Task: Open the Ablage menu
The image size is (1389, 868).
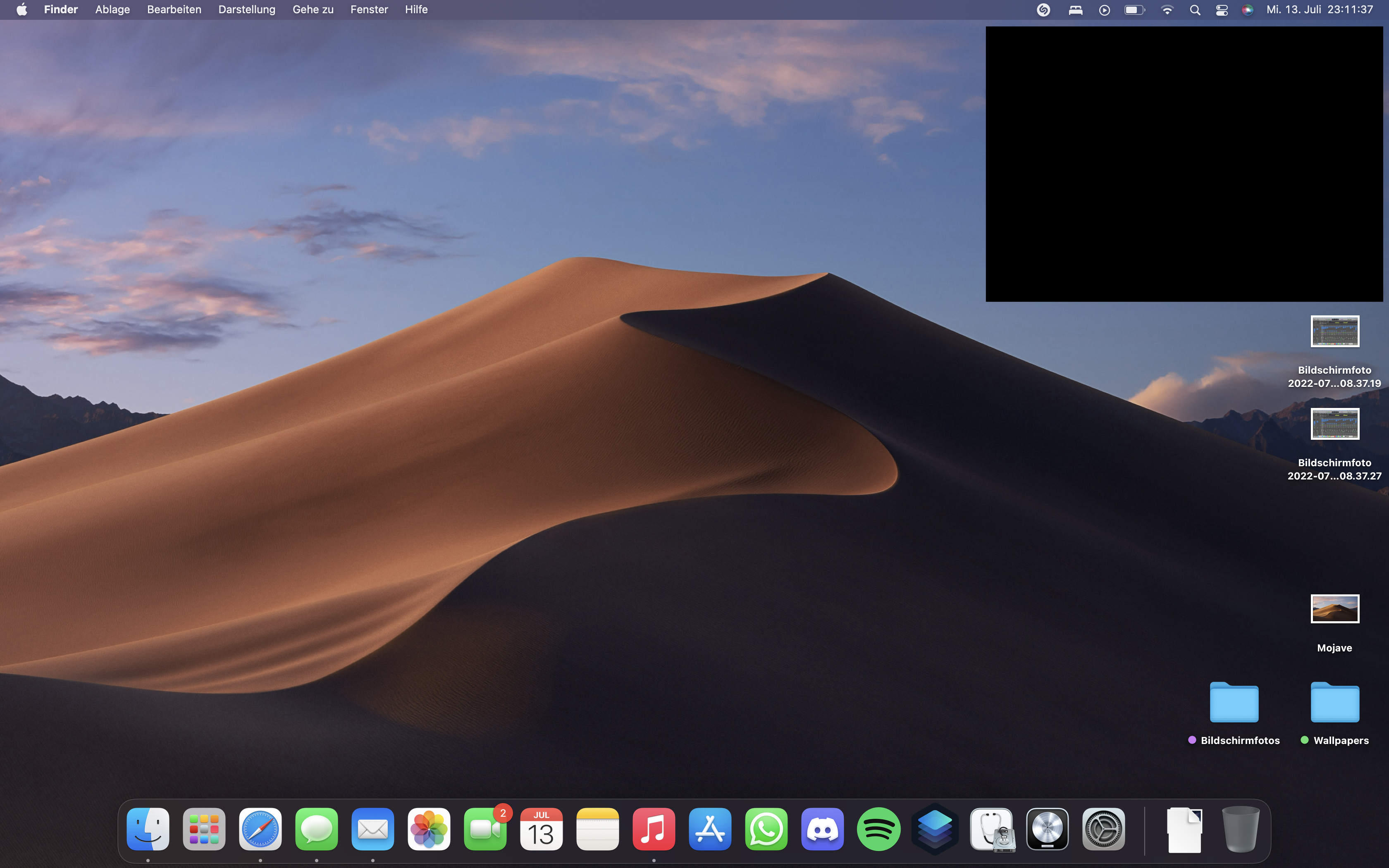Action: pos(112,10)
